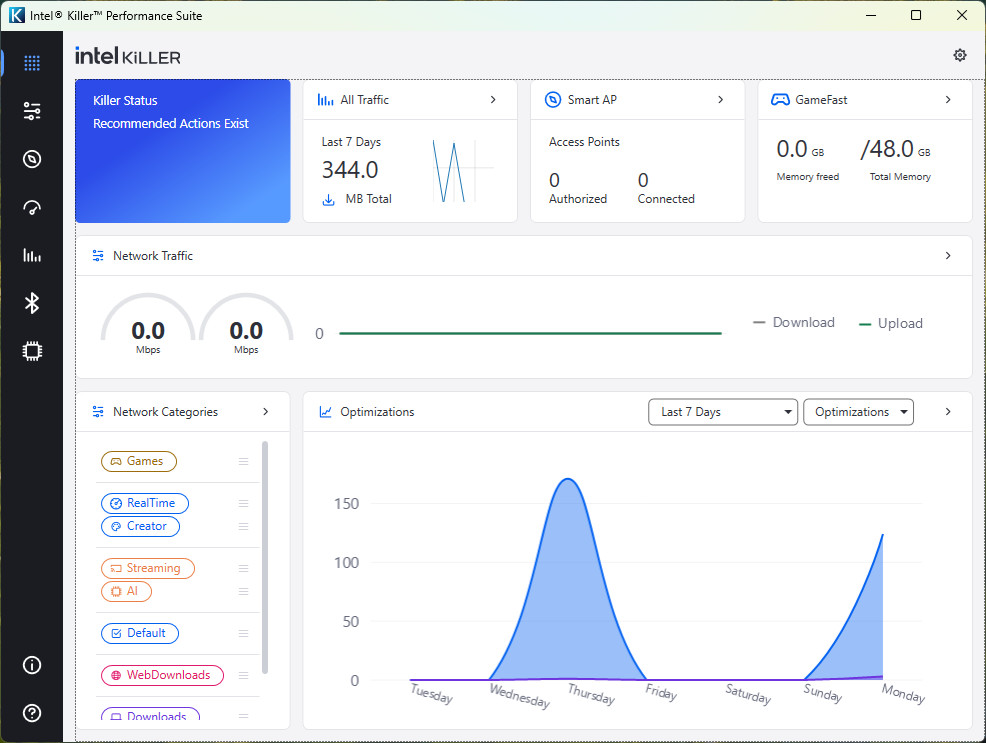986x743 pixels.
Task: Click the Killer Status recommended actions tile
Action: pos(183,151)
